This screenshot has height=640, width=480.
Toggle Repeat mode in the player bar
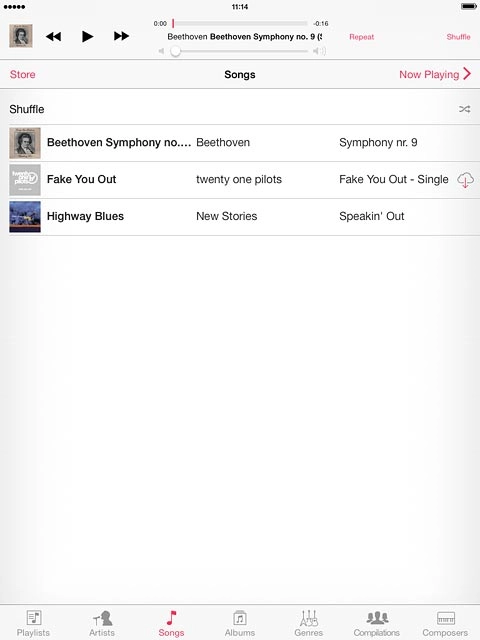(361, 37)
